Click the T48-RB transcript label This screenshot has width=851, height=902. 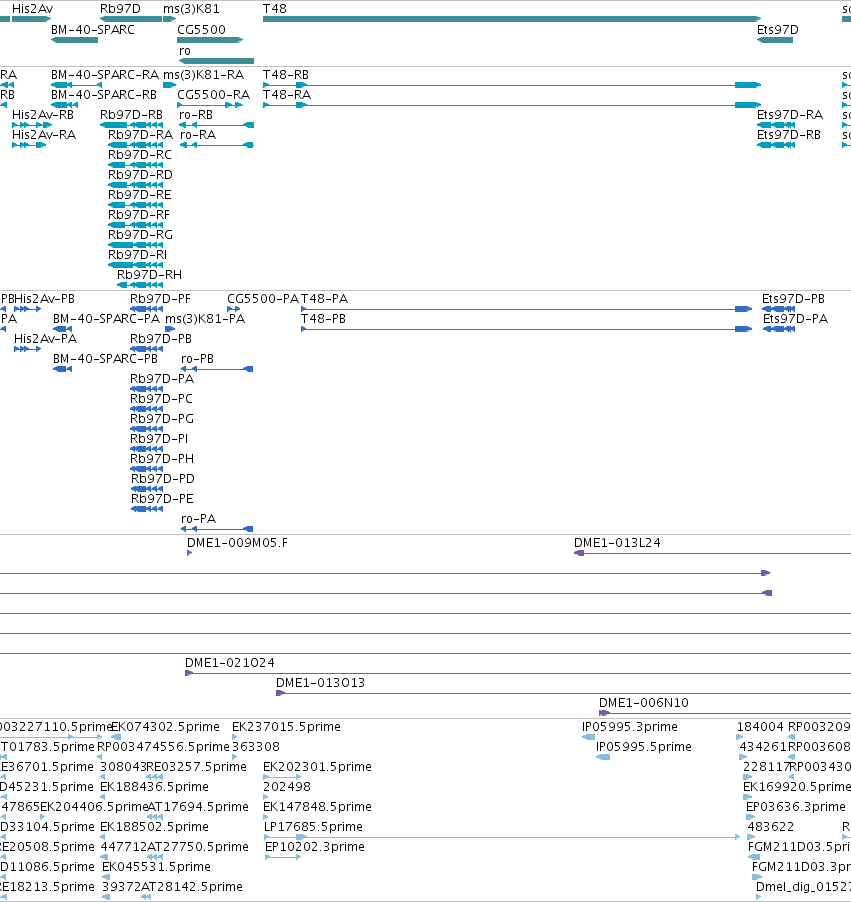tap(286, 75)
